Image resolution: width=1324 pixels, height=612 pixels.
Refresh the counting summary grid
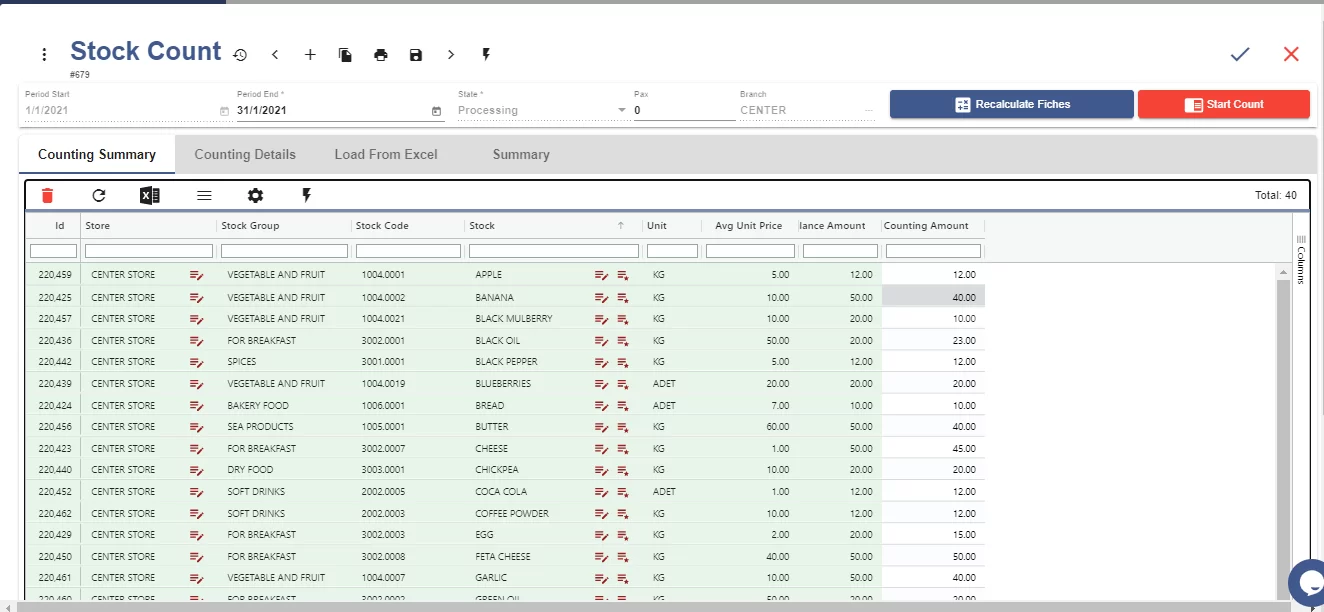[98, 196]
